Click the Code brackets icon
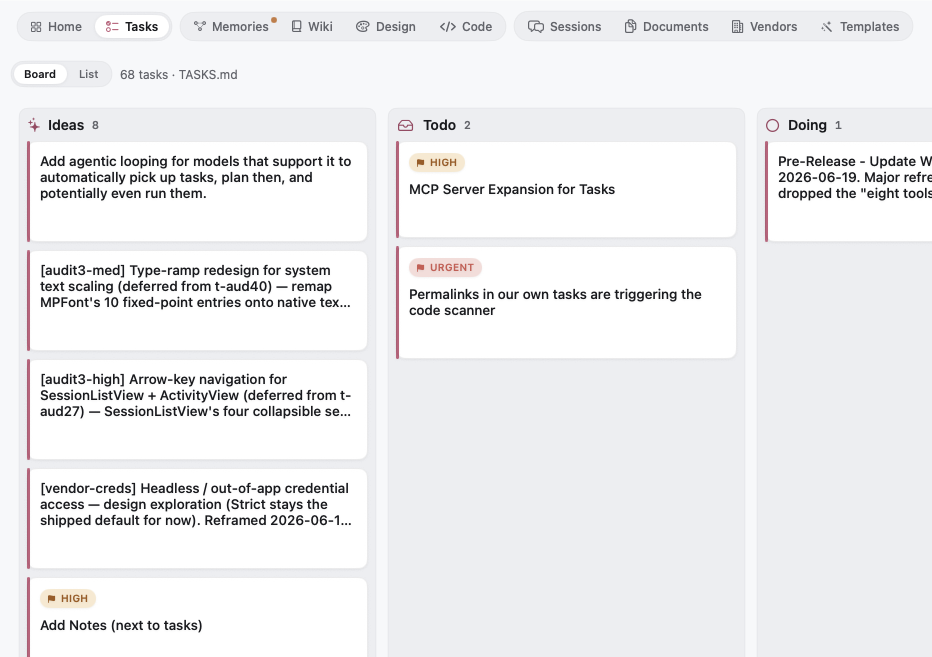The image size is (932, 657). pos(448,27)
